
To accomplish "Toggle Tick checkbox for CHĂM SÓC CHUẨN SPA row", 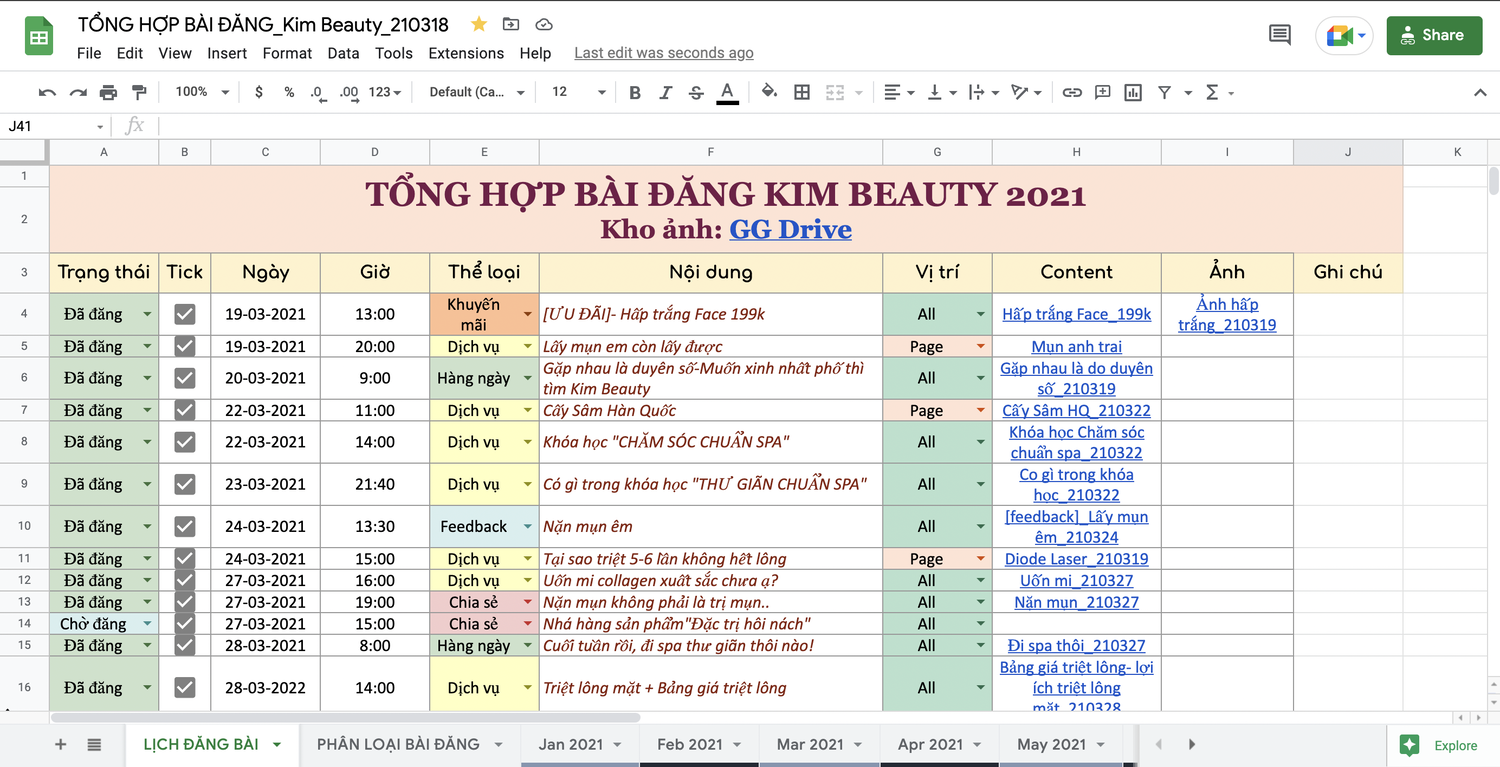I will tap(185, 442).
